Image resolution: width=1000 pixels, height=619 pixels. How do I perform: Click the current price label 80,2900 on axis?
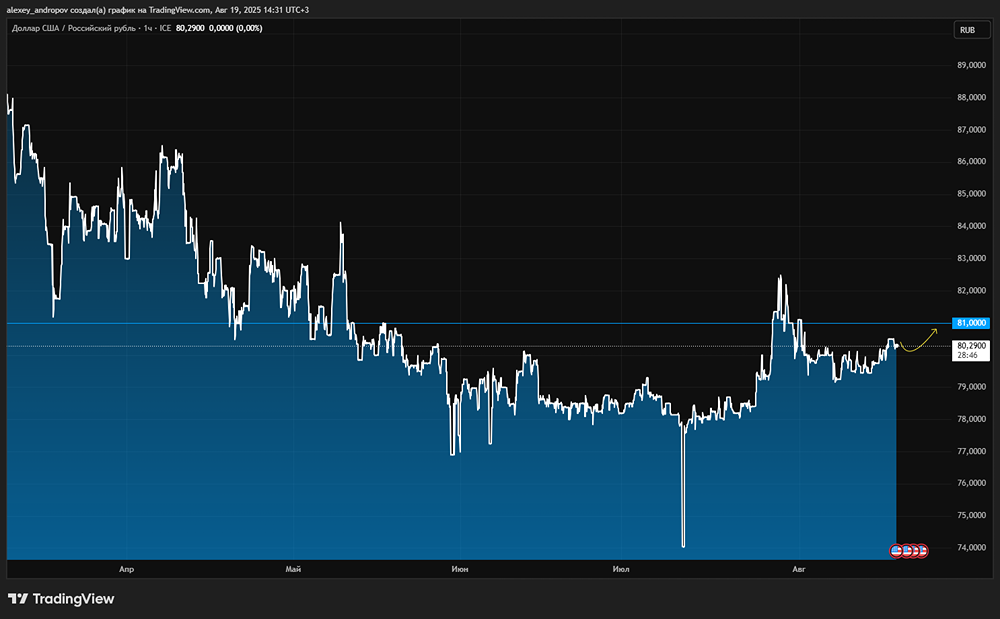tap(972, 346)
